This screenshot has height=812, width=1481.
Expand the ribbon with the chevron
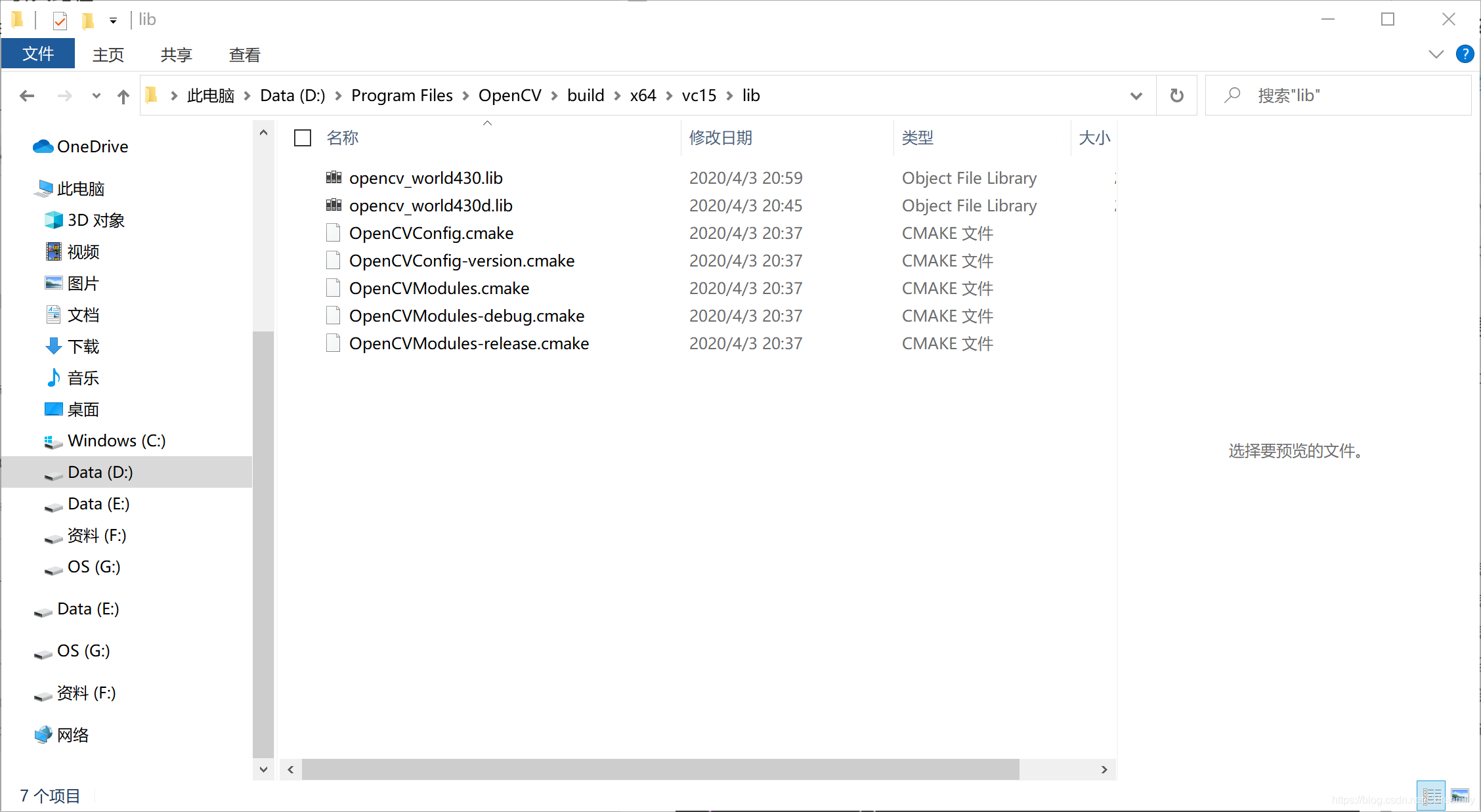click(x=1436, y=54)
